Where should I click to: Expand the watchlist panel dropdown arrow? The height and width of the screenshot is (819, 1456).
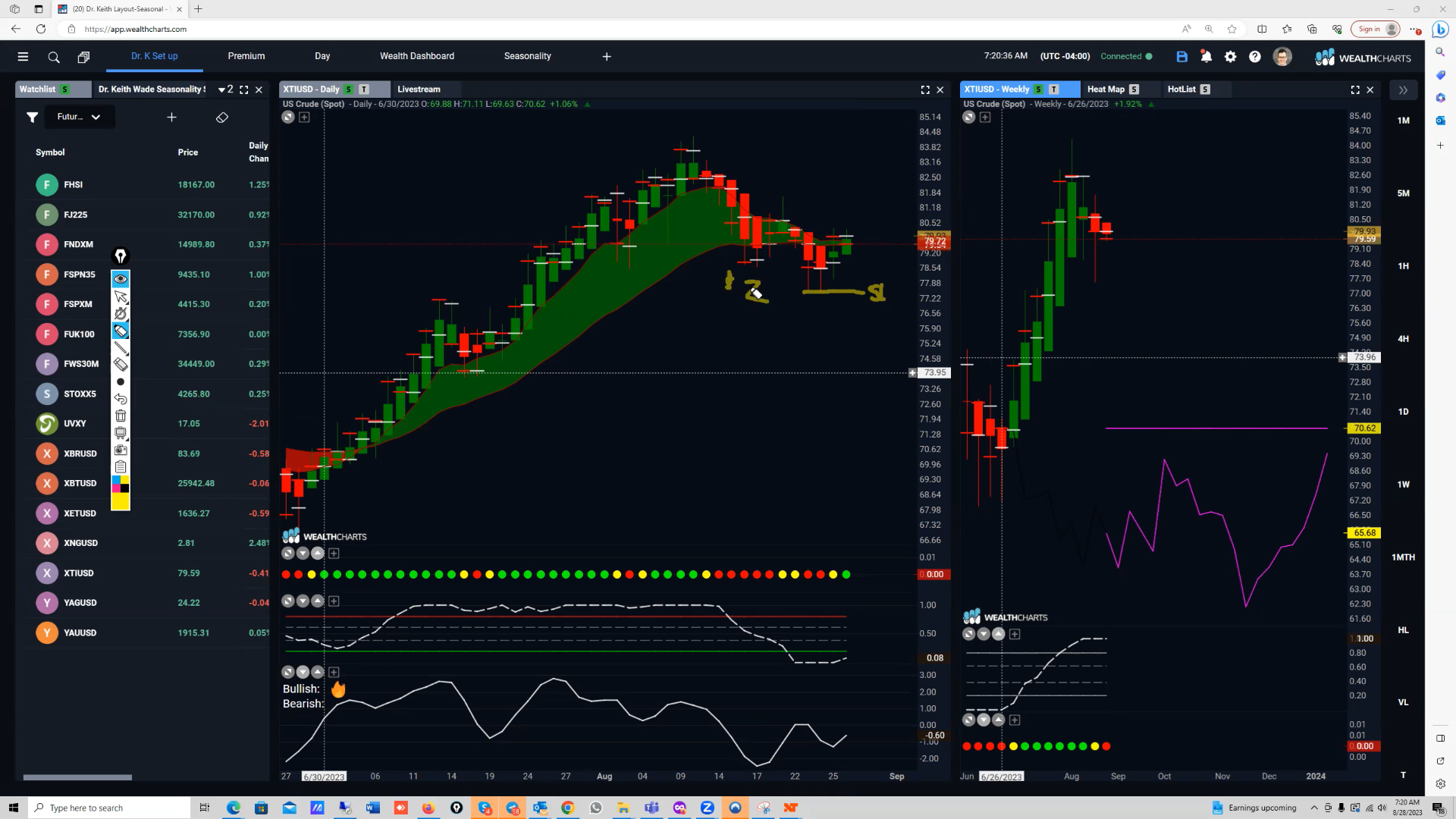pos(221,89)
